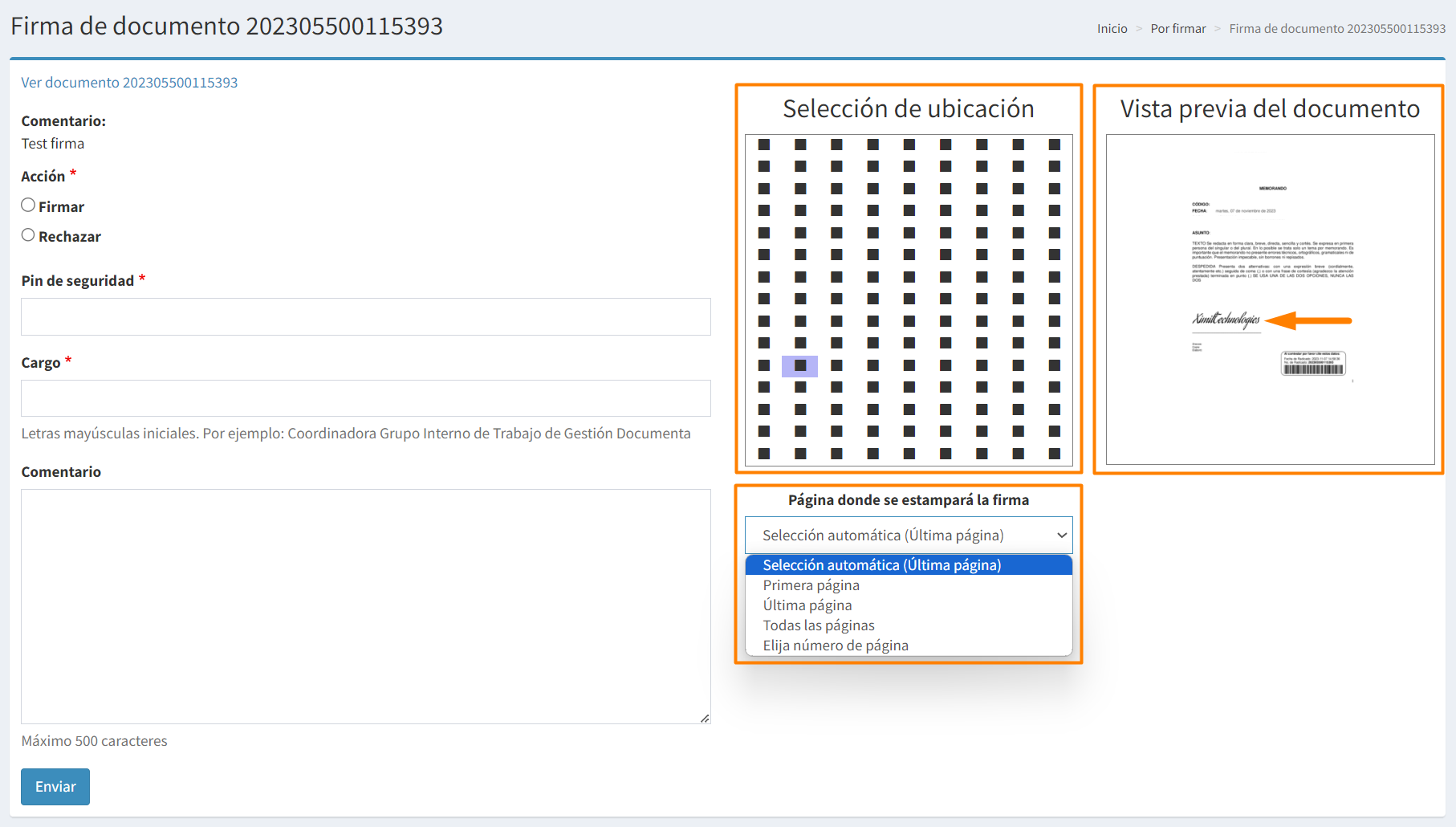
Task: Open 'Ver documento 202305500115393' link
Action: click(129, 83)
